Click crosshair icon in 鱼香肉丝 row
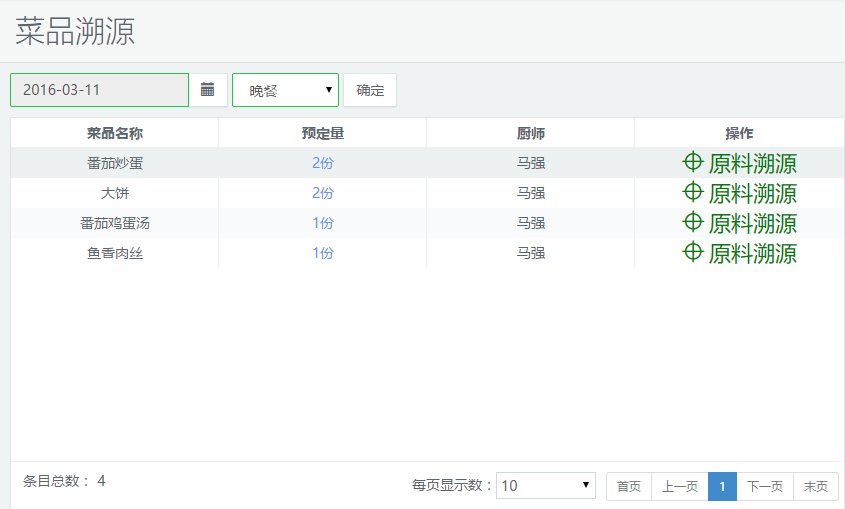The height and width of the screenshot is (509, 845). 693,252
